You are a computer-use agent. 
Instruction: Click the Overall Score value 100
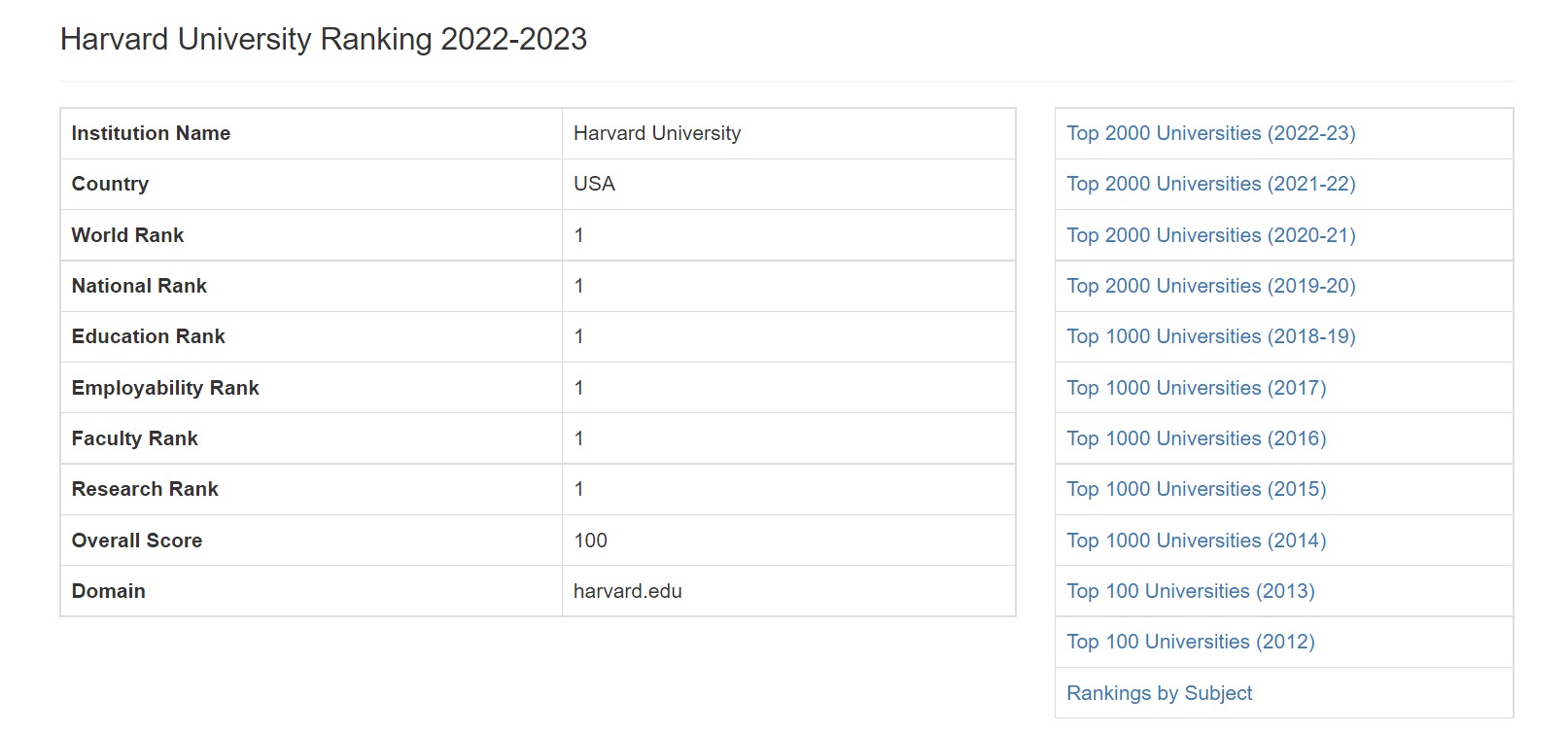coord(590,541)
